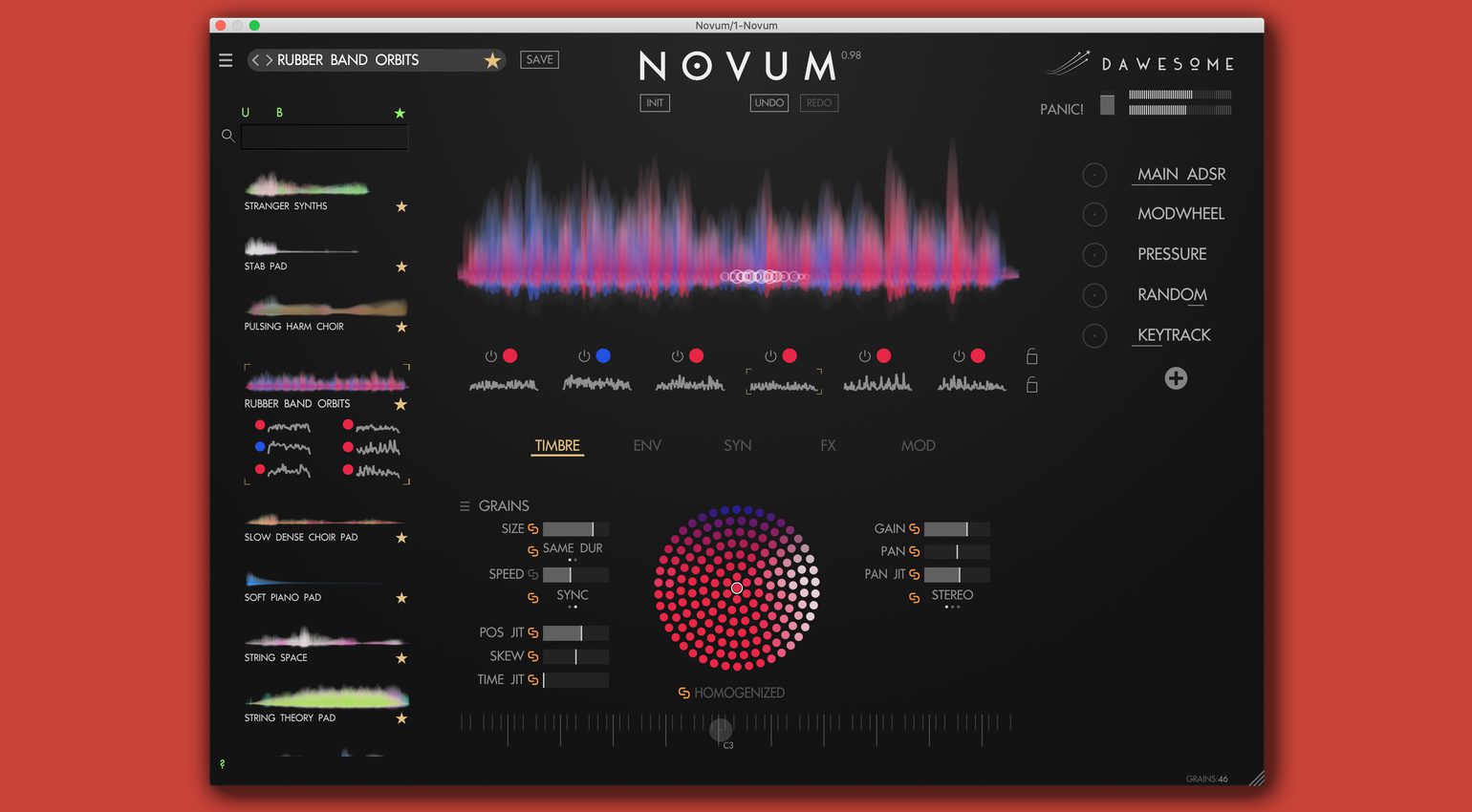The height and width of the screenshot is (812, 1472).
Task: Click the add modulator plus icon
Action: [1176, 378]
